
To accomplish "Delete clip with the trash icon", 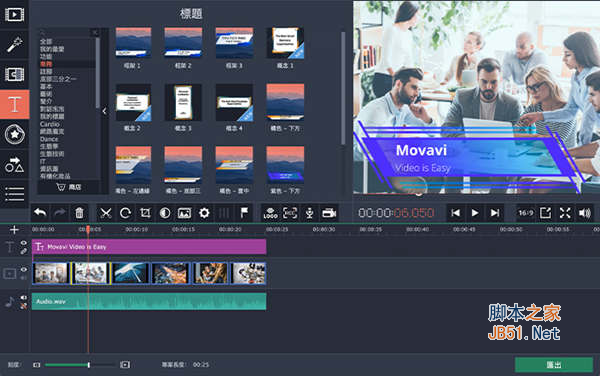I will pos(79,213).
